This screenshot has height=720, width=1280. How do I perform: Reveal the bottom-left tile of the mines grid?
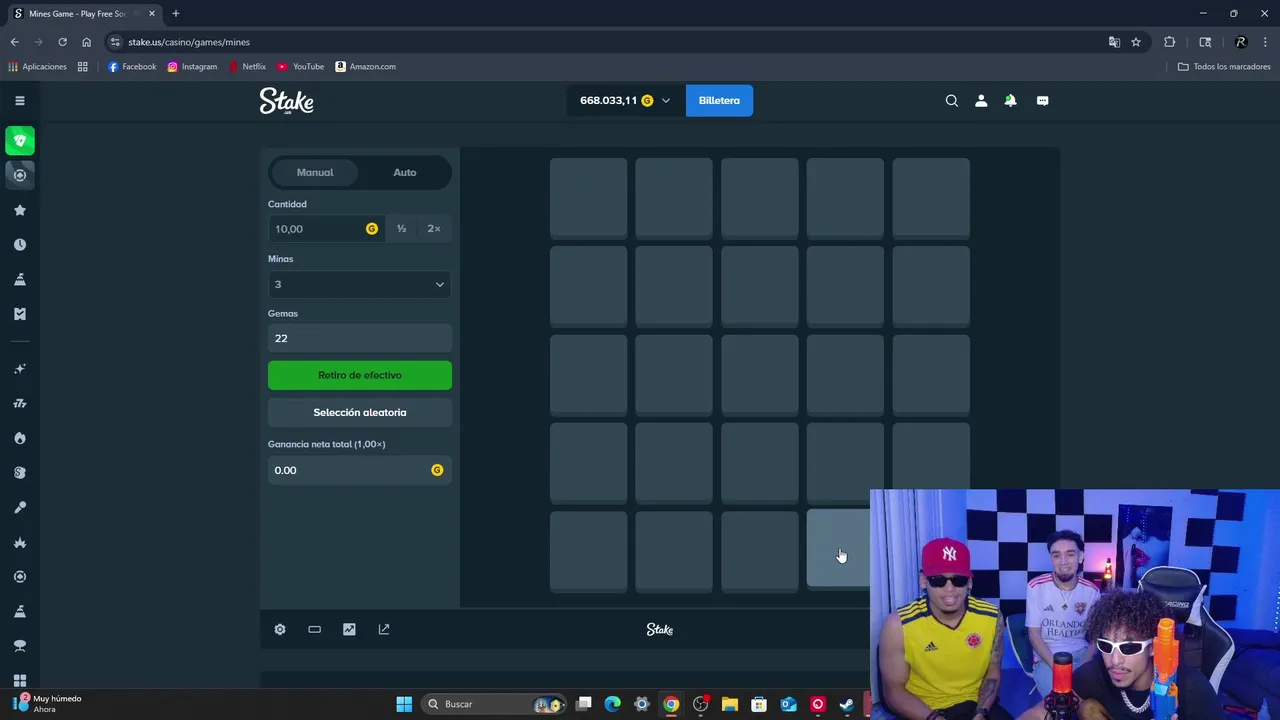(589, 551)
